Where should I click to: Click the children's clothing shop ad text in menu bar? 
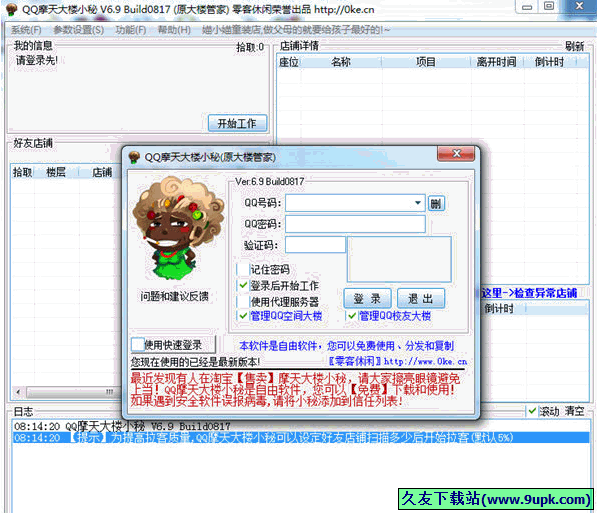click(x=296, y=30)
